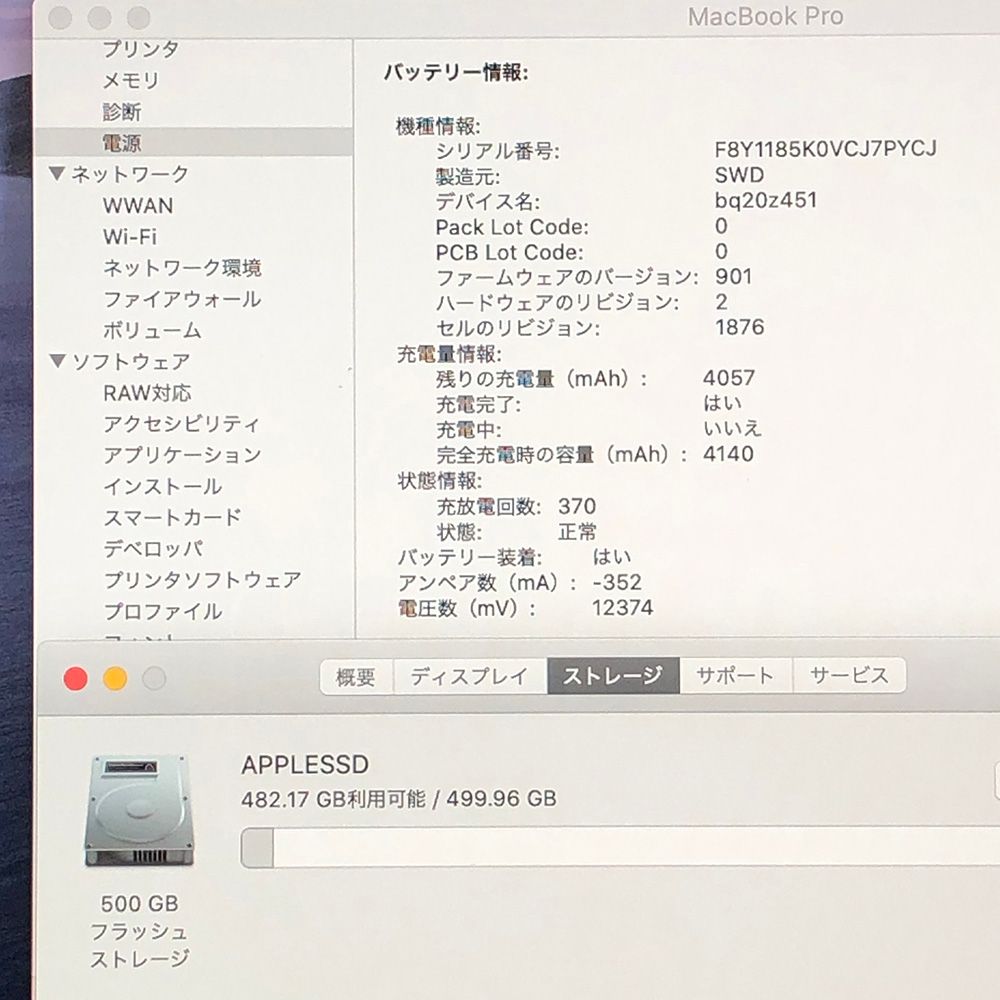1000x1000 pixels.
Task: Select Wi-Fi in the sidebar
Action: pos(129,237)
